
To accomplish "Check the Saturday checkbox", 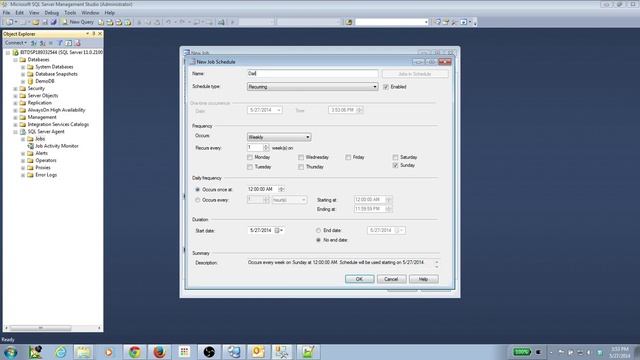I will (395, 157).
